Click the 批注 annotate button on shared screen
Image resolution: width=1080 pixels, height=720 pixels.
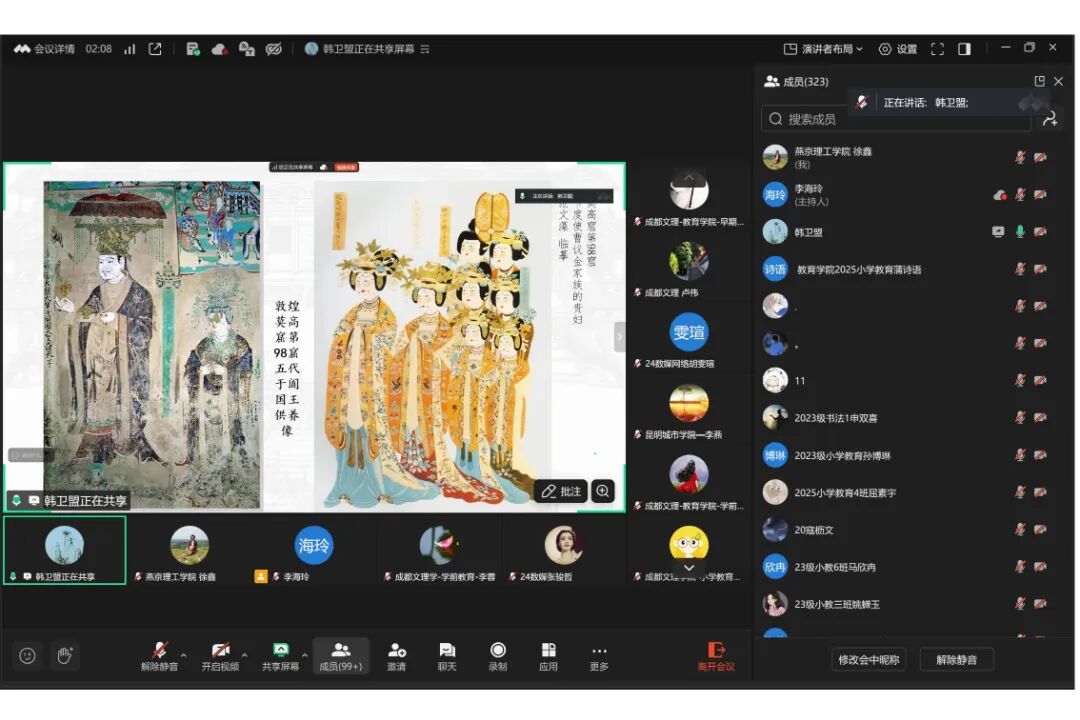[x=561, y=491]
